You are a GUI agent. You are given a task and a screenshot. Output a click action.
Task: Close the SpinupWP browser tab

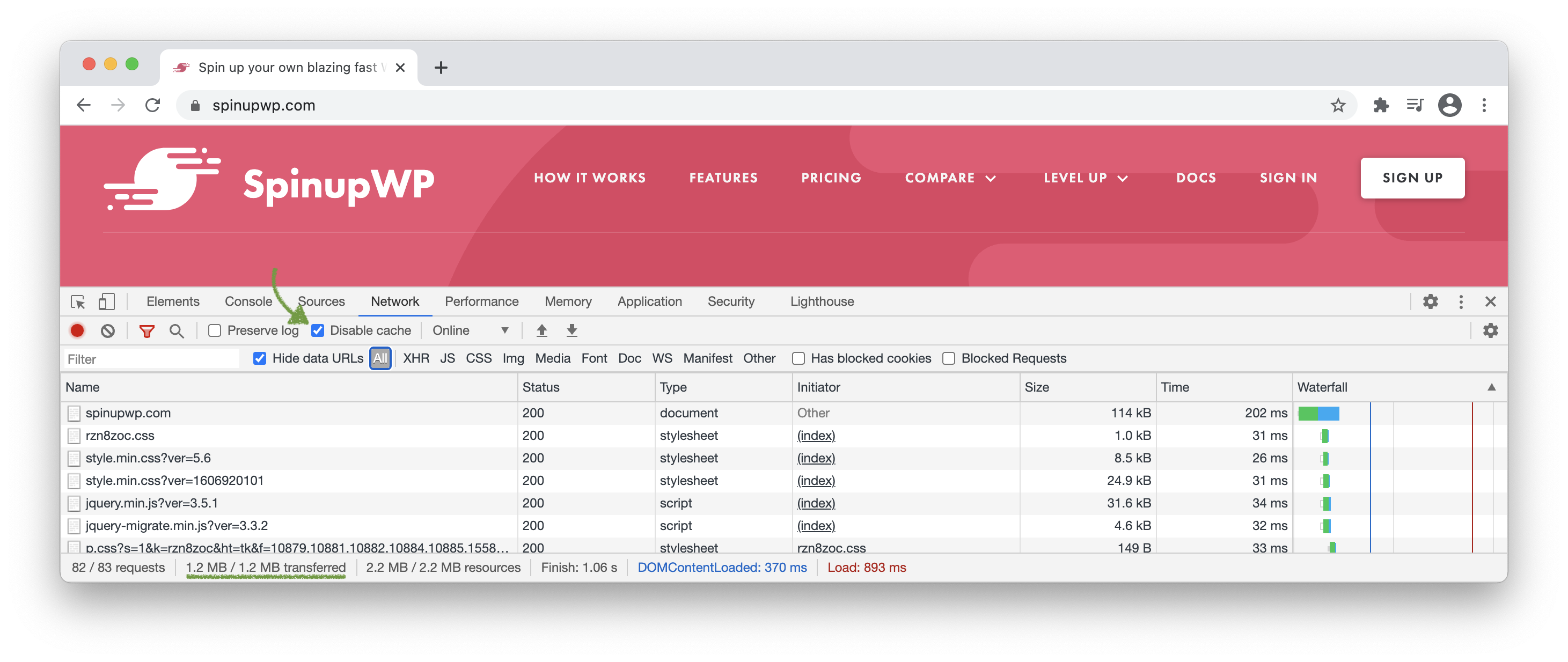click(400, 68)
